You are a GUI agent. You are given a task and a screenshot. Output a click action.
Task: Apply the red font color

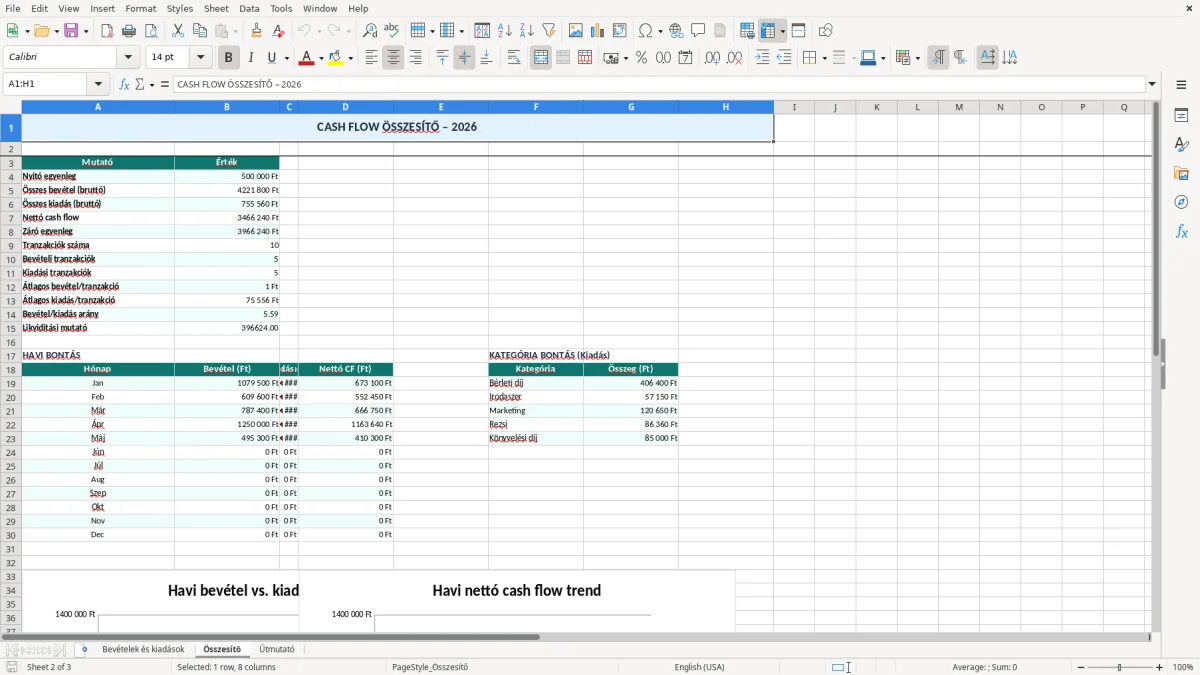click(306, 58)
